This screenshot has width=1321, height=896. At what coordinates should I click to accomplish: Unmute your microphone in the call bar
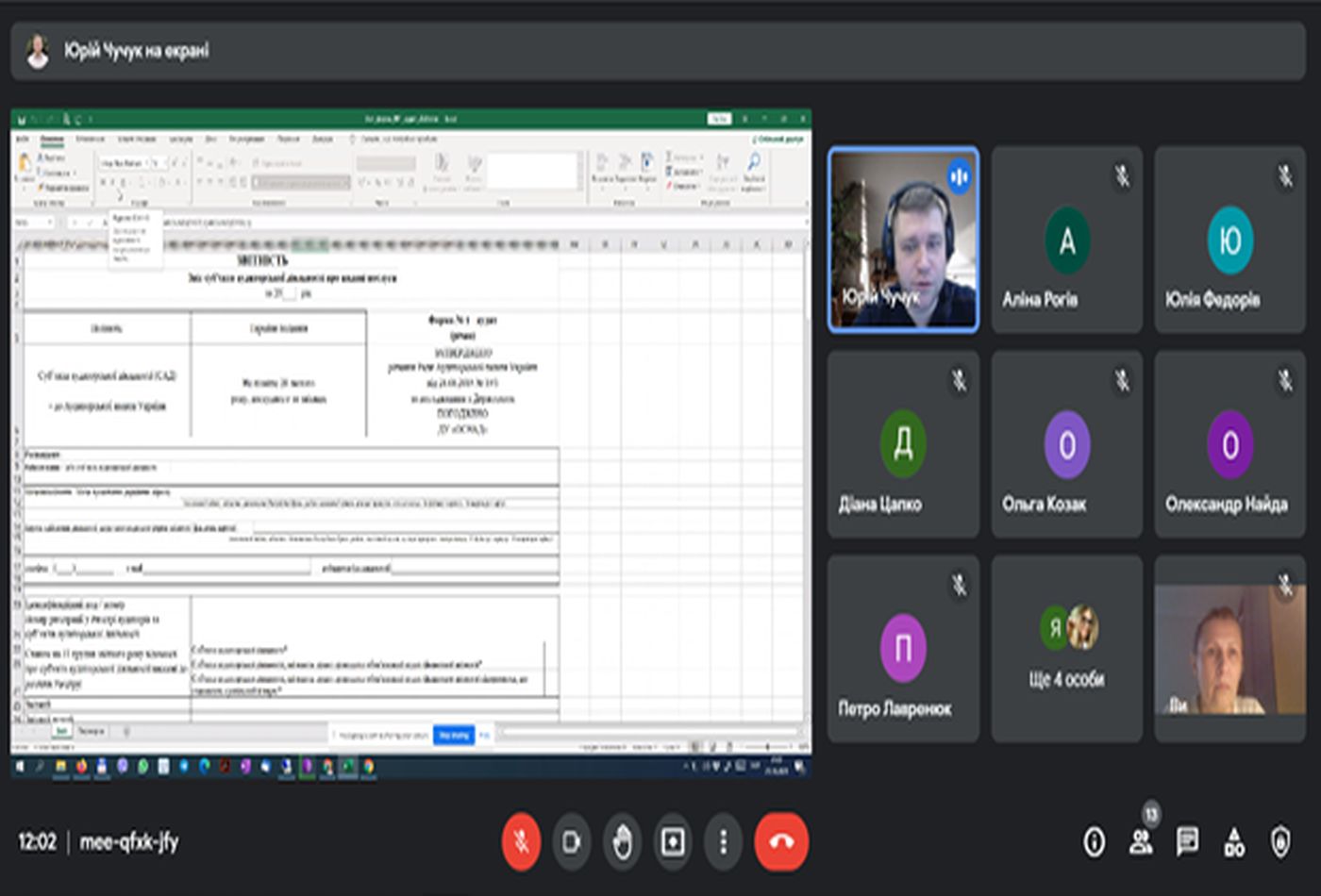(x=521, y=841)
